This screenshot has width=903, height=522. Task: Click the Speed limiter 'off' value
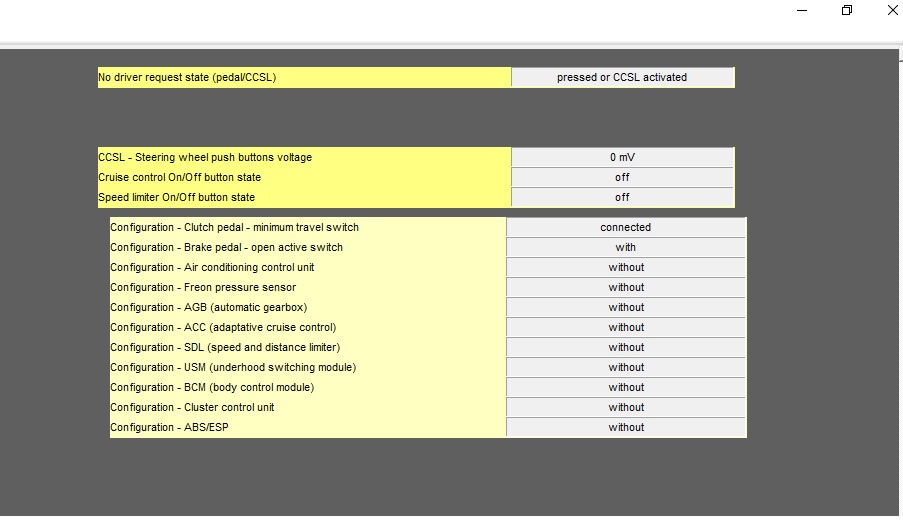623,197
